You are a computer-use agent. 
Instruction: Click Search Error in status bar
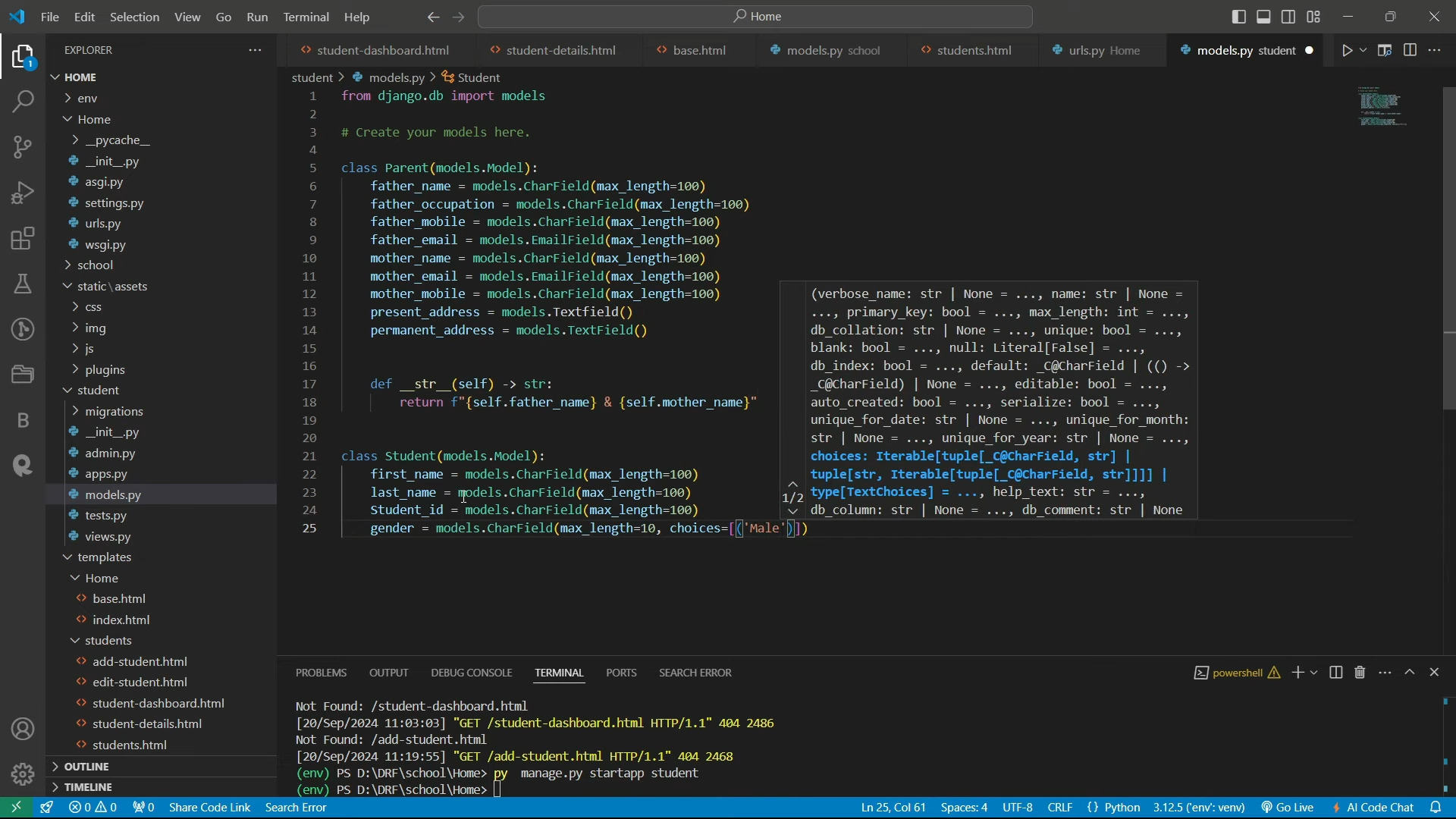(x=296, y=808)
